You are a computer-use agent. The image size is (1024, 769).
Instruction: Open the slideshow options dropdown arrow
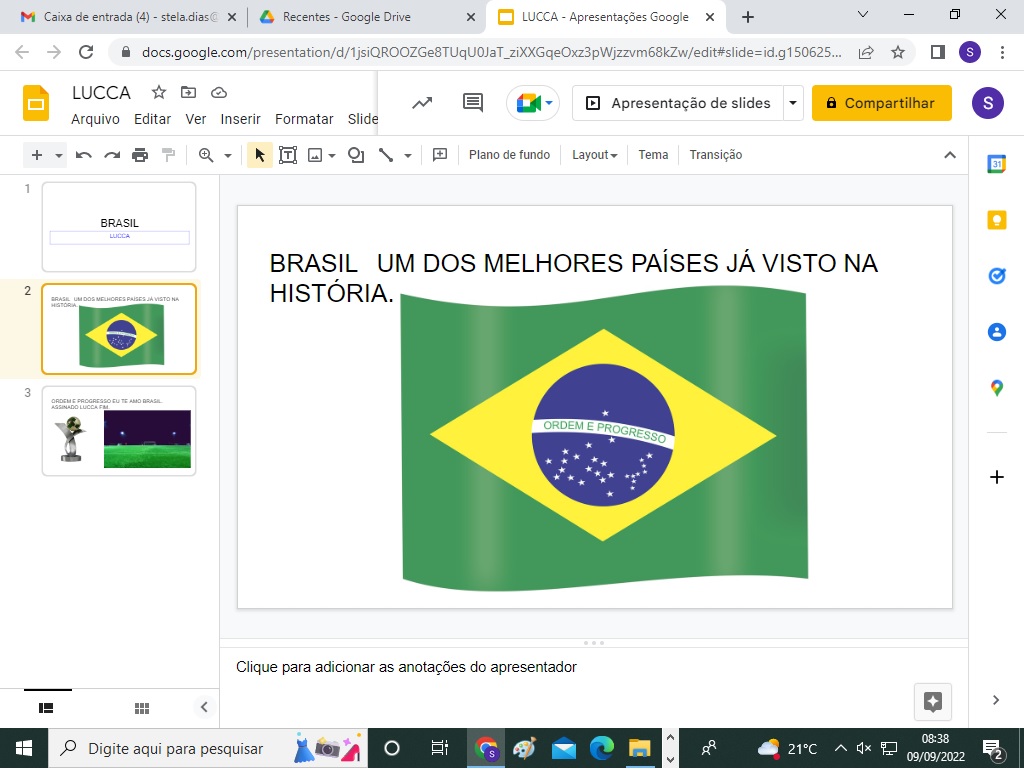click(793, 103)
